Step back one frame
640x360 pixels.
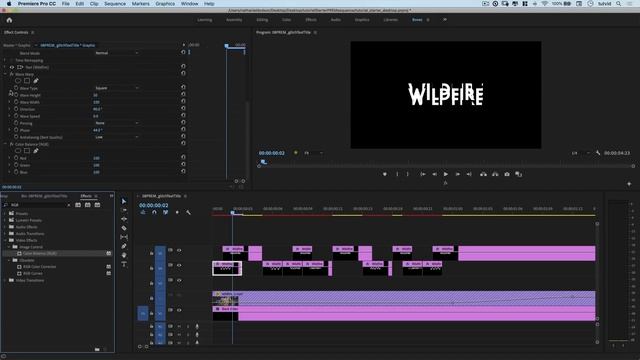click(434, 174)
